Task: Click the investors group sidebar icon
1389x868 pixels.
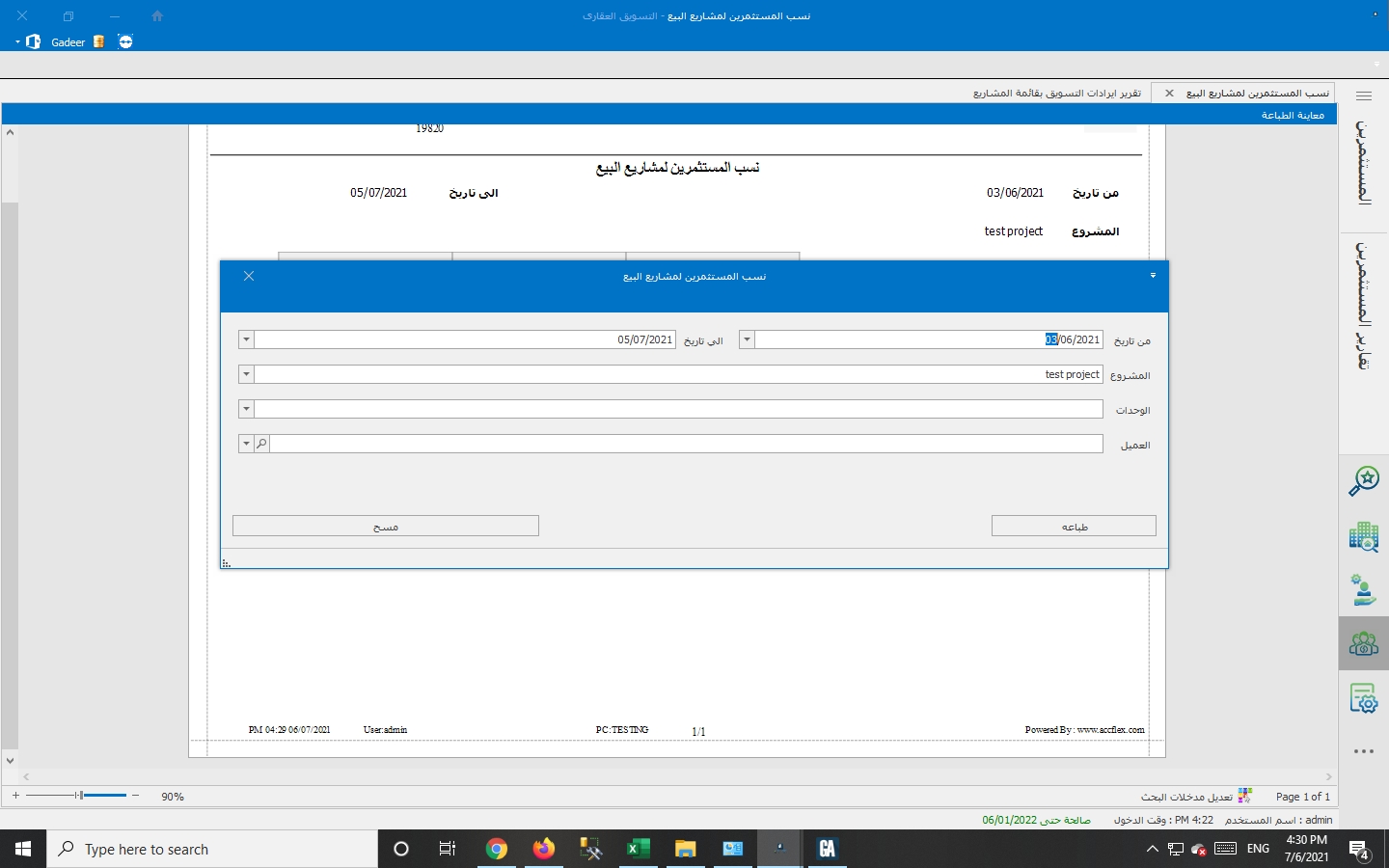Action: tap(1363, 643)
